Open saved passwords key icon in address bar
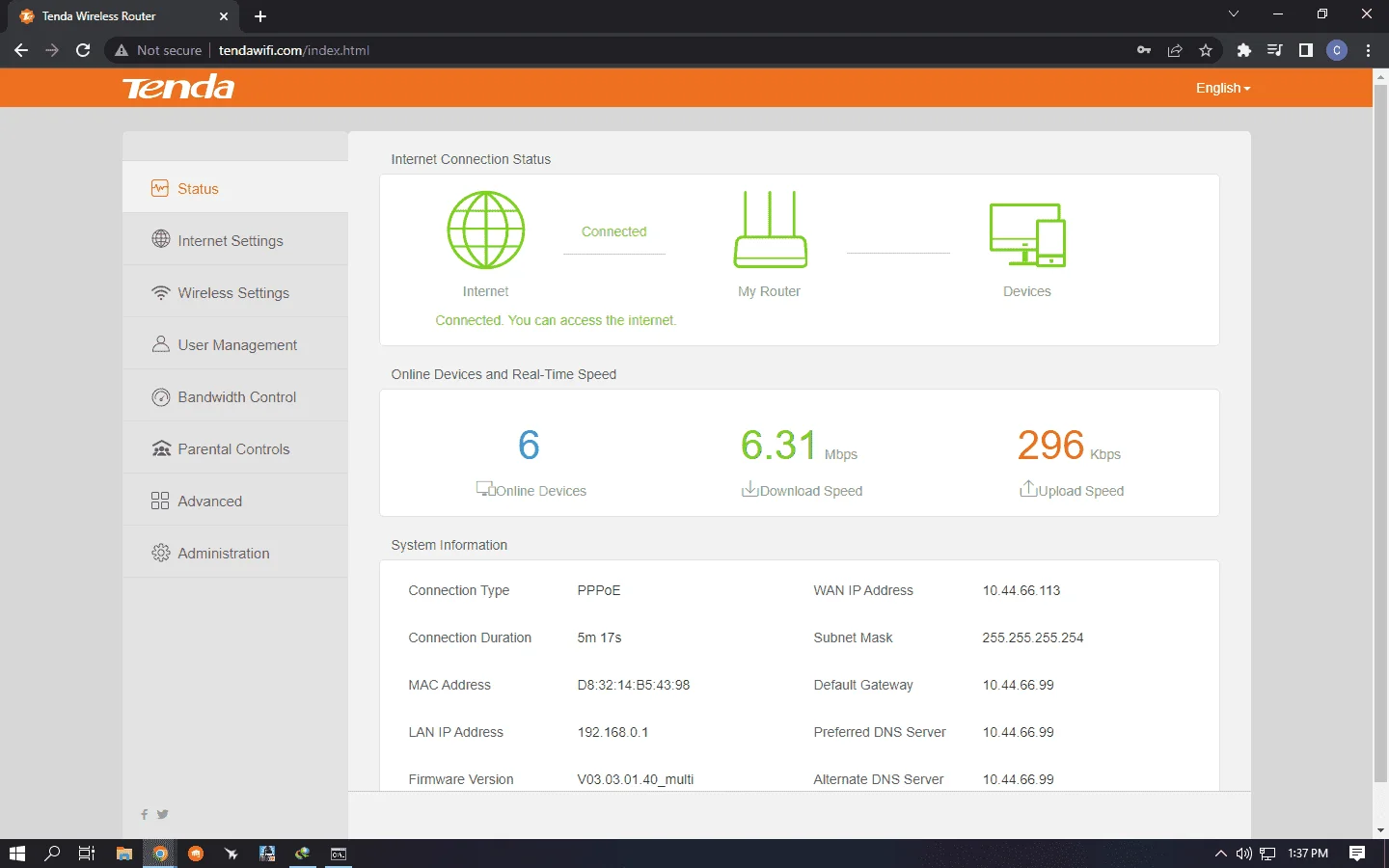Screen dimensions: 1389x868 point(1144,50)
